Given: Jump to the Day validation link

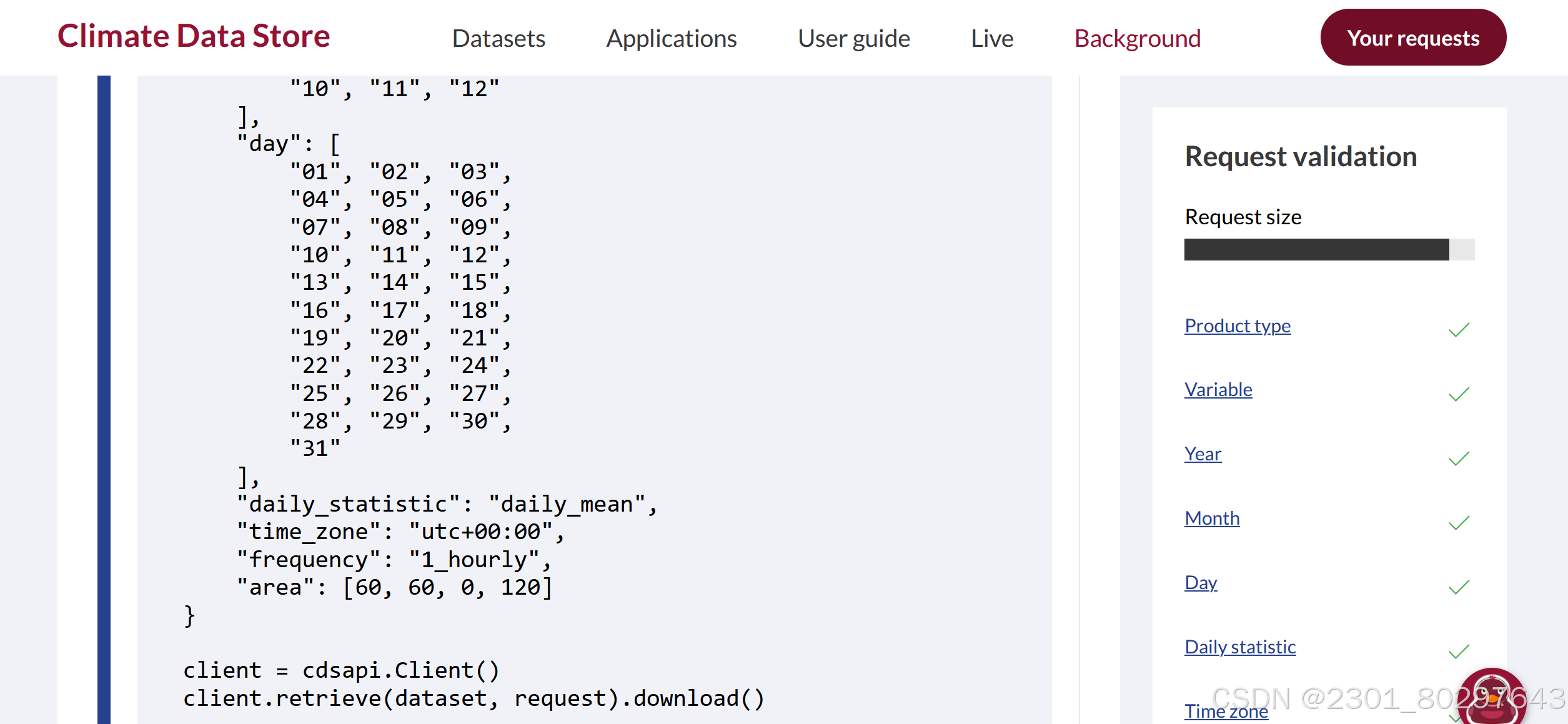Looking at the screenshot, I should 1201,583.
